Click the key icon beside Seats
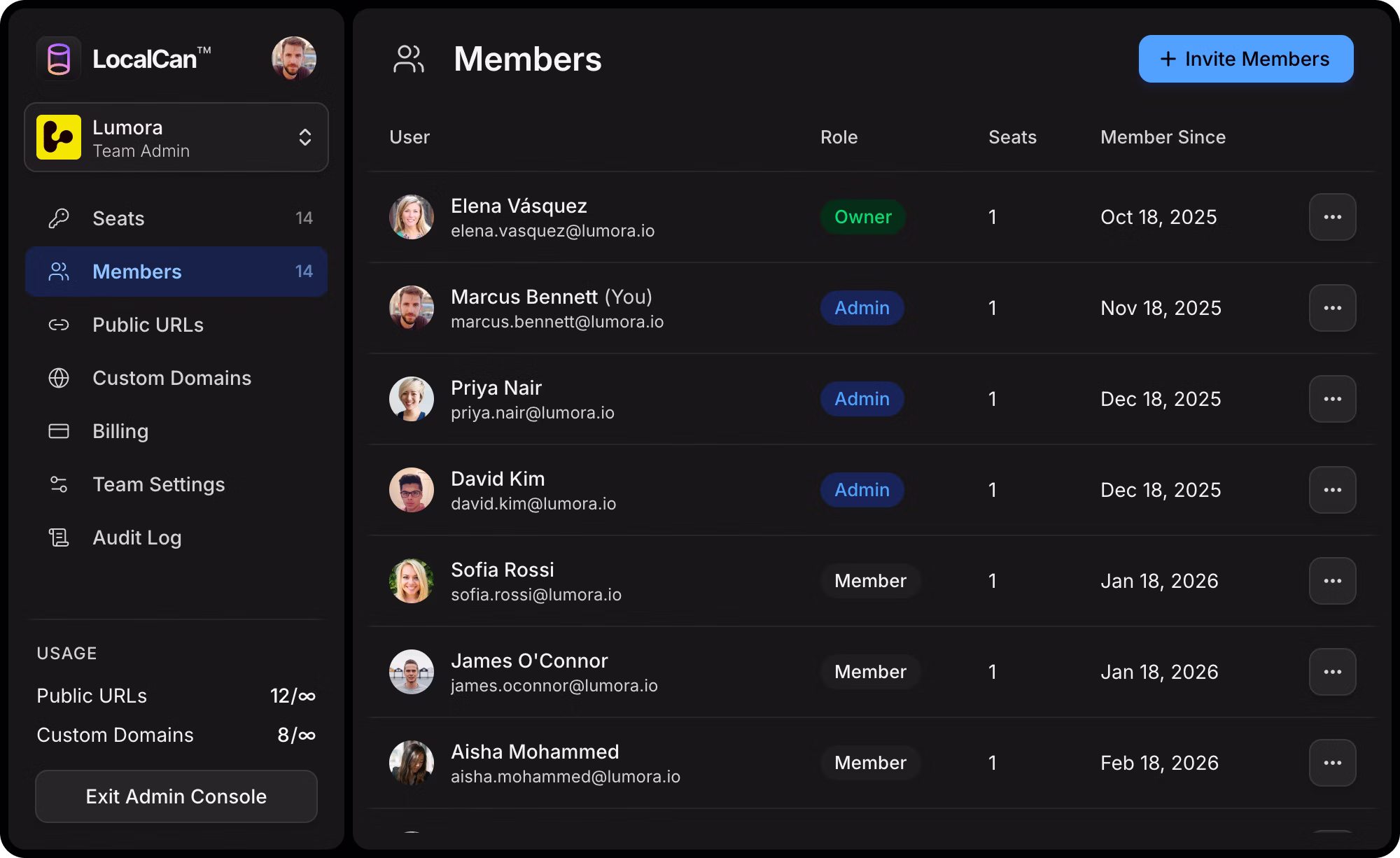The width and height of the screenshot is (1400, 858). (59, 218)
